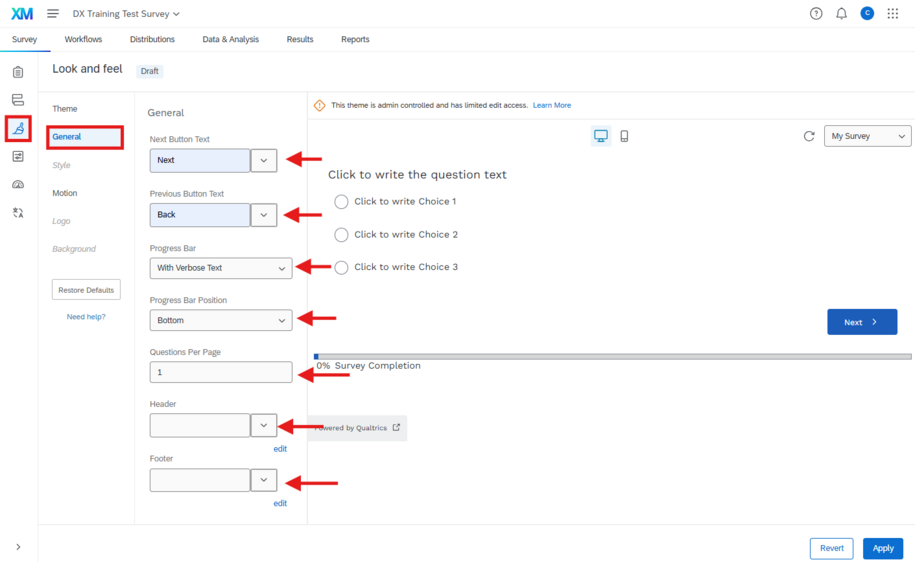Go to the Results tab

click(300, 39)
